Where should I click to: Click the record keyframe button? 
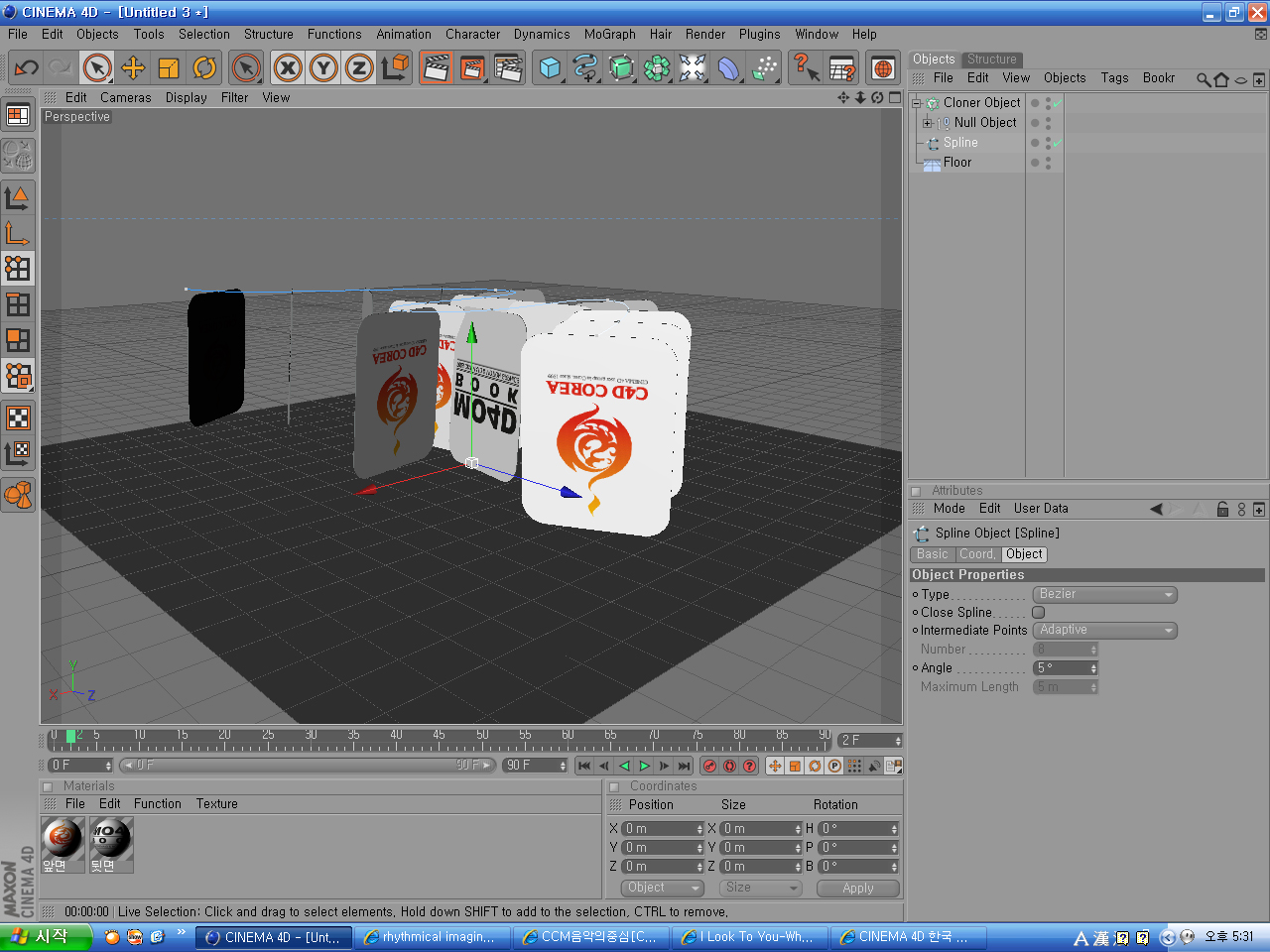tap(709, 766)
